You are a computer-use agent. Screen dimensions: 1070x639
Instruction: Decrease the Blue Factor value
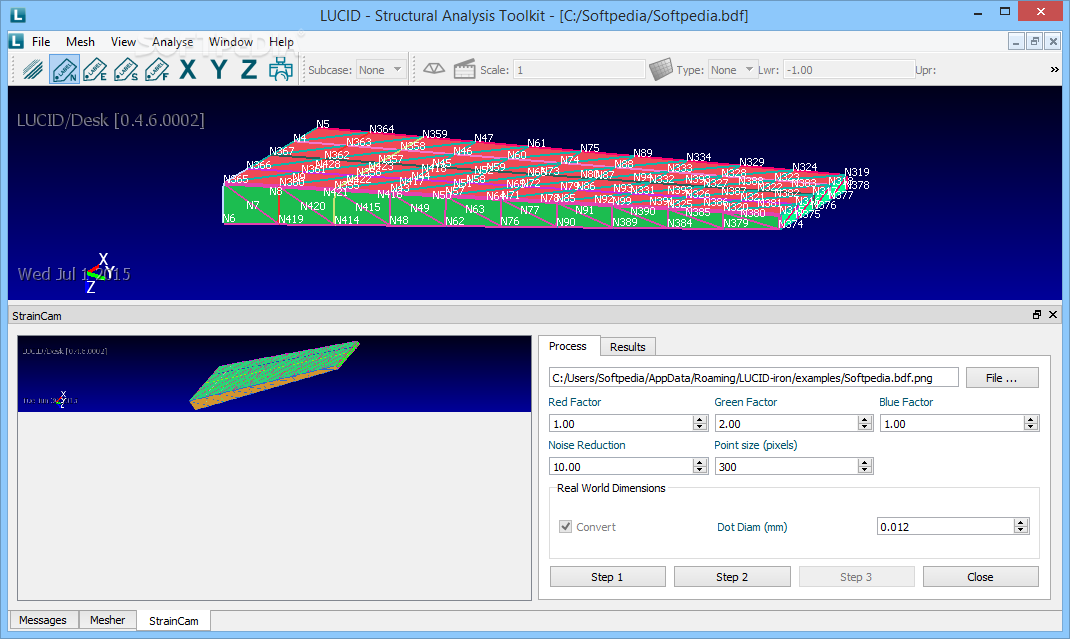coord(1031,427)
